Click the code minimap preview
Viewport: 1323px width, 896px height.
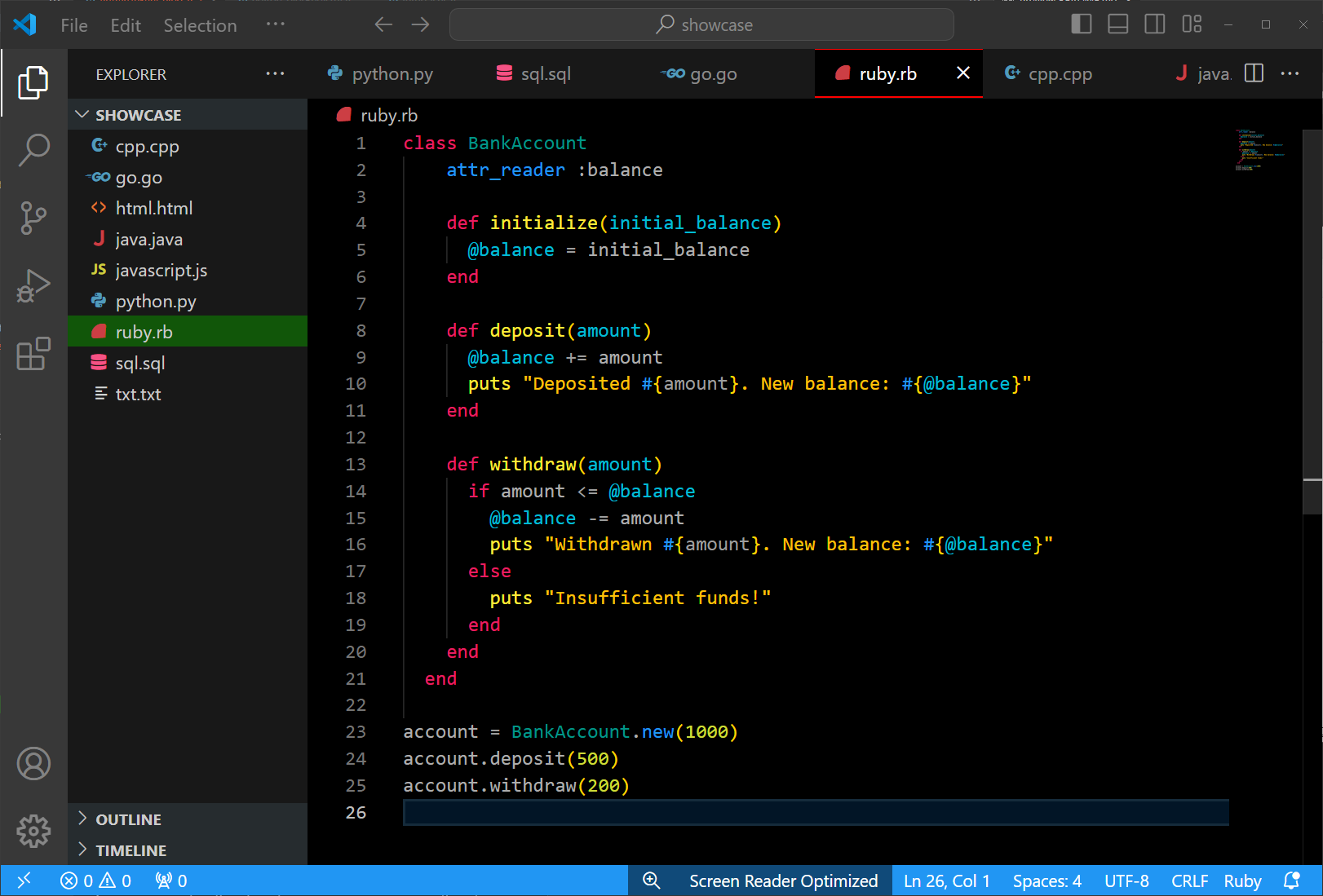[1260, 150]
